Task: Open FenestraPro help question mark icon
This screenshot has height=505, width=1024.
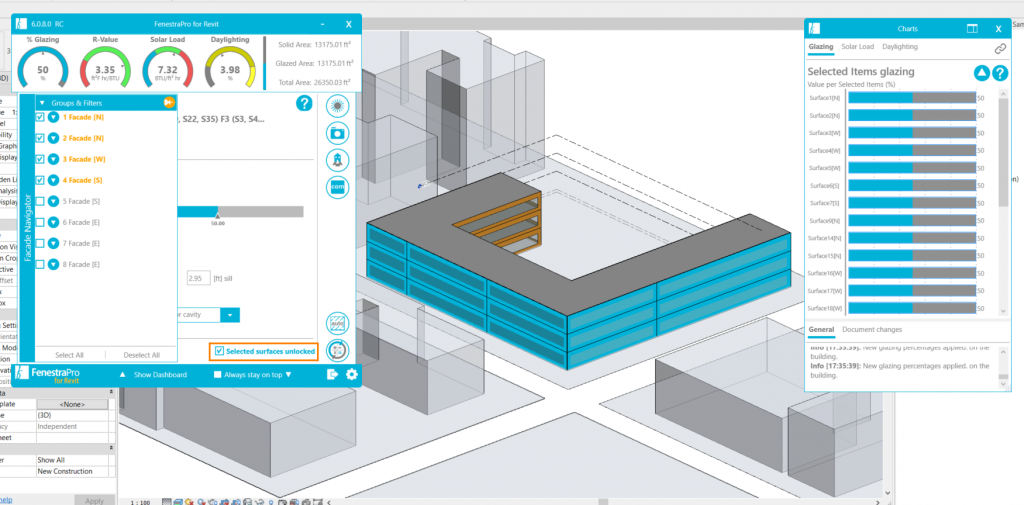Action: point(304,103)
